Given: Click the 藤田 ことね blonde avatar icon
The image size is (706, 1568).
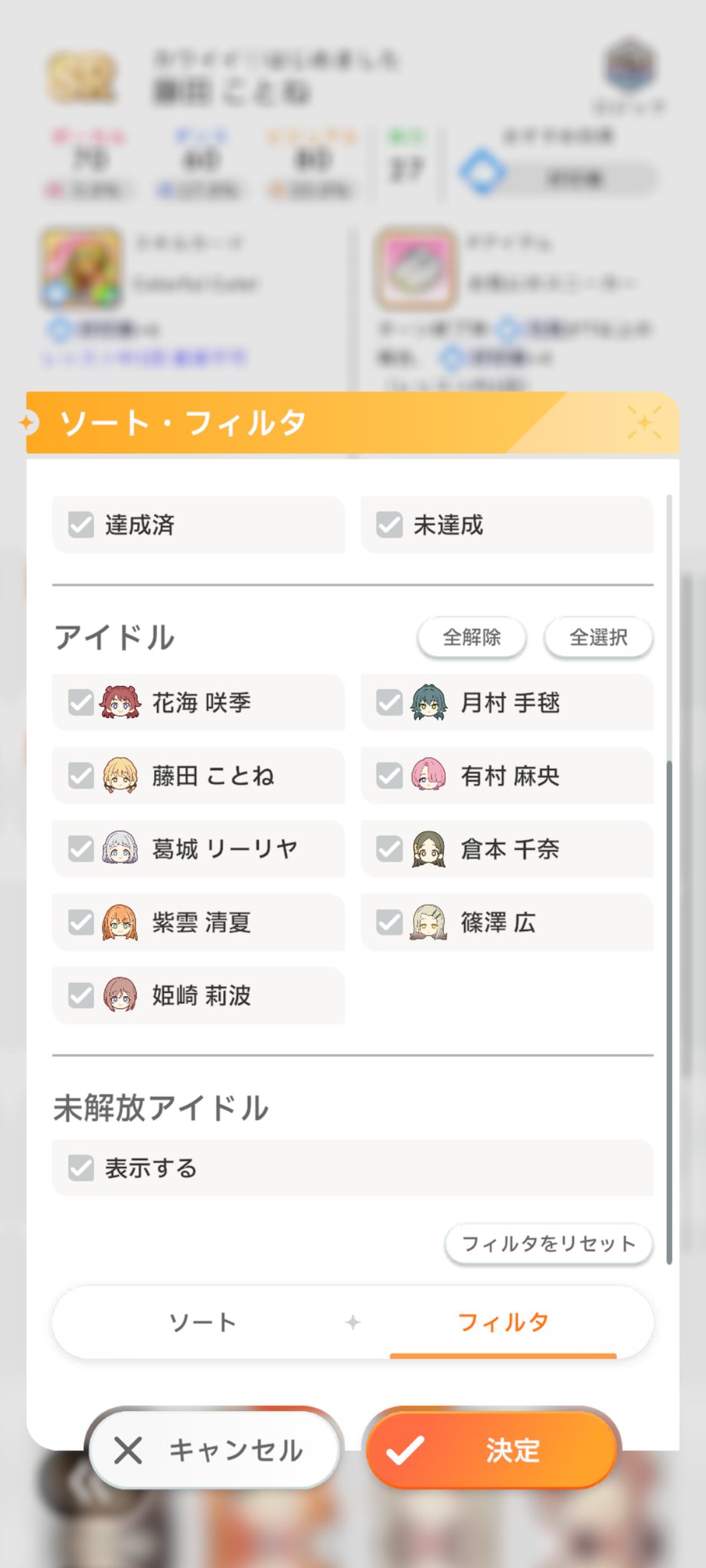Looking at the screenshot, I should pos(120,775).
